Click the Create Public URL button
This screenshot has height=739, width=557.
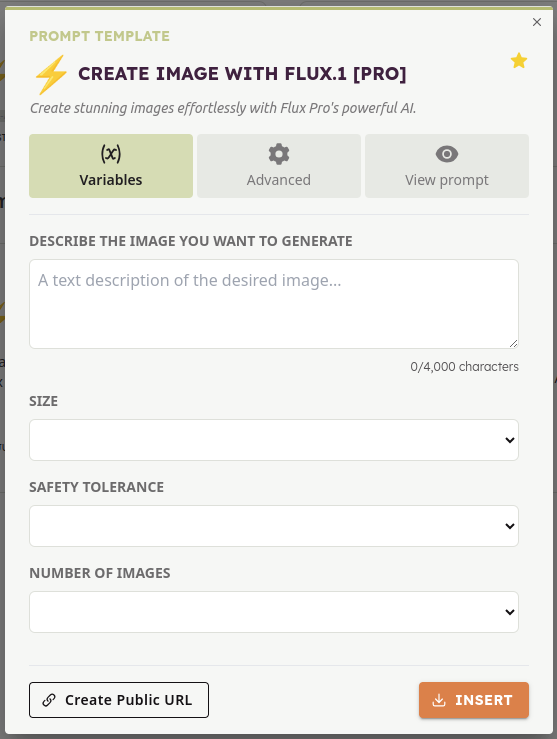[119, 700]
